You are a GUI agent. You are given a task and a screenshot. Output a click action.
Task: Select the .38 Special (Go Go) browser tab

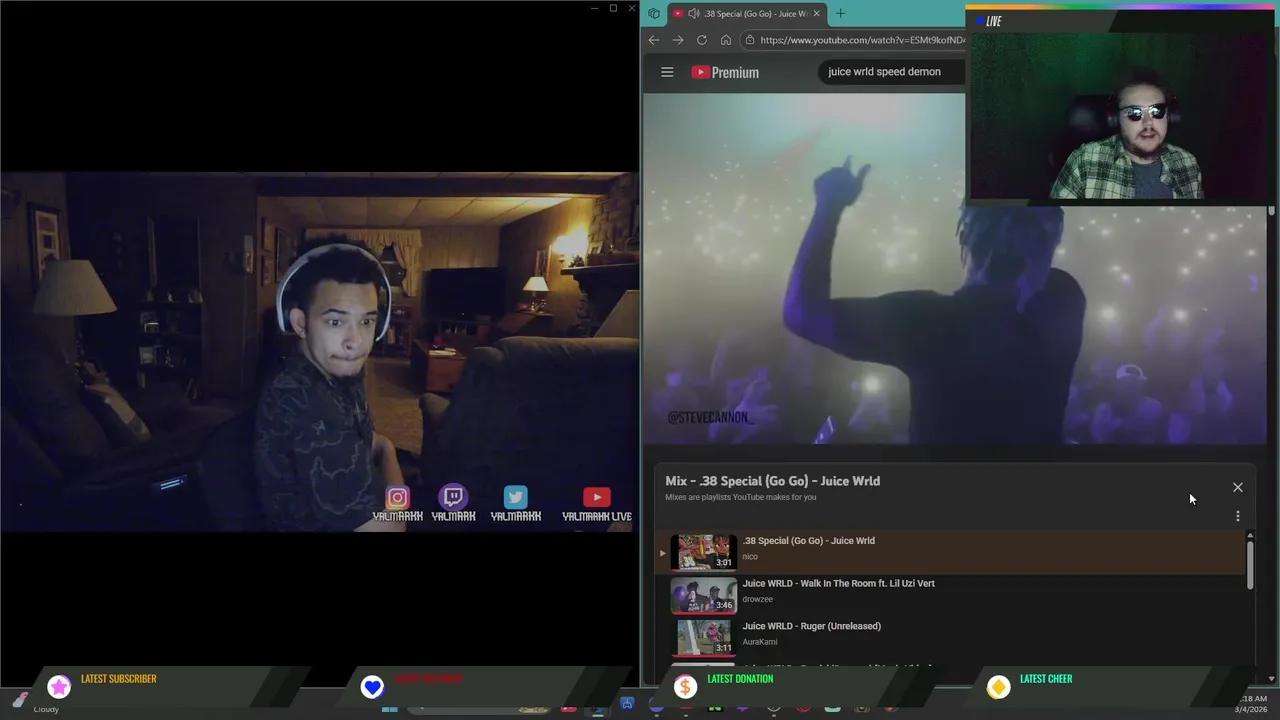pos(746,14)
